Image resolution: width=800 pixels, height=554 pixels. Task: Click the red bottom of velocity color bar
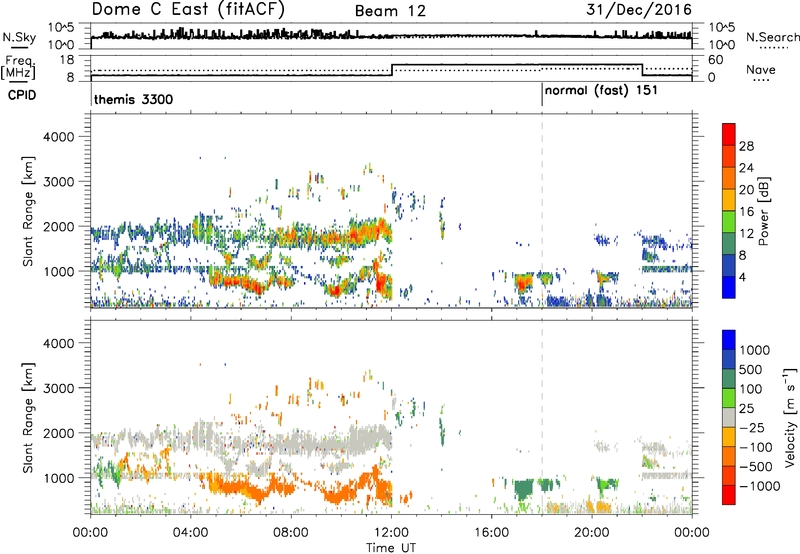click(x=729, y=495)
